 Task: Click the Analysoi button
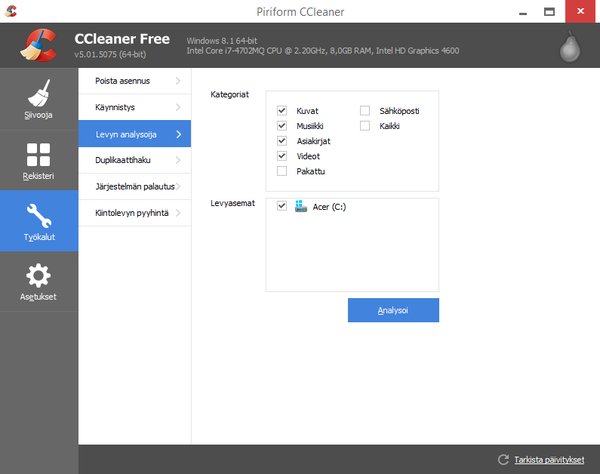pyautogui.click(x=393, y=310)
